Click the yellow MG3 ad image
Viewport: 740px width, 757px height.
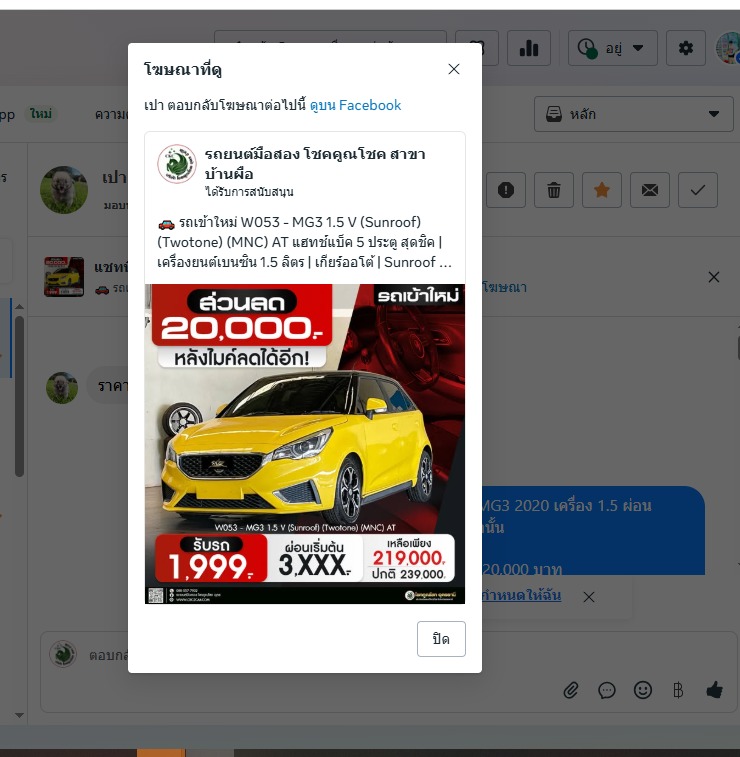[305, 444]
